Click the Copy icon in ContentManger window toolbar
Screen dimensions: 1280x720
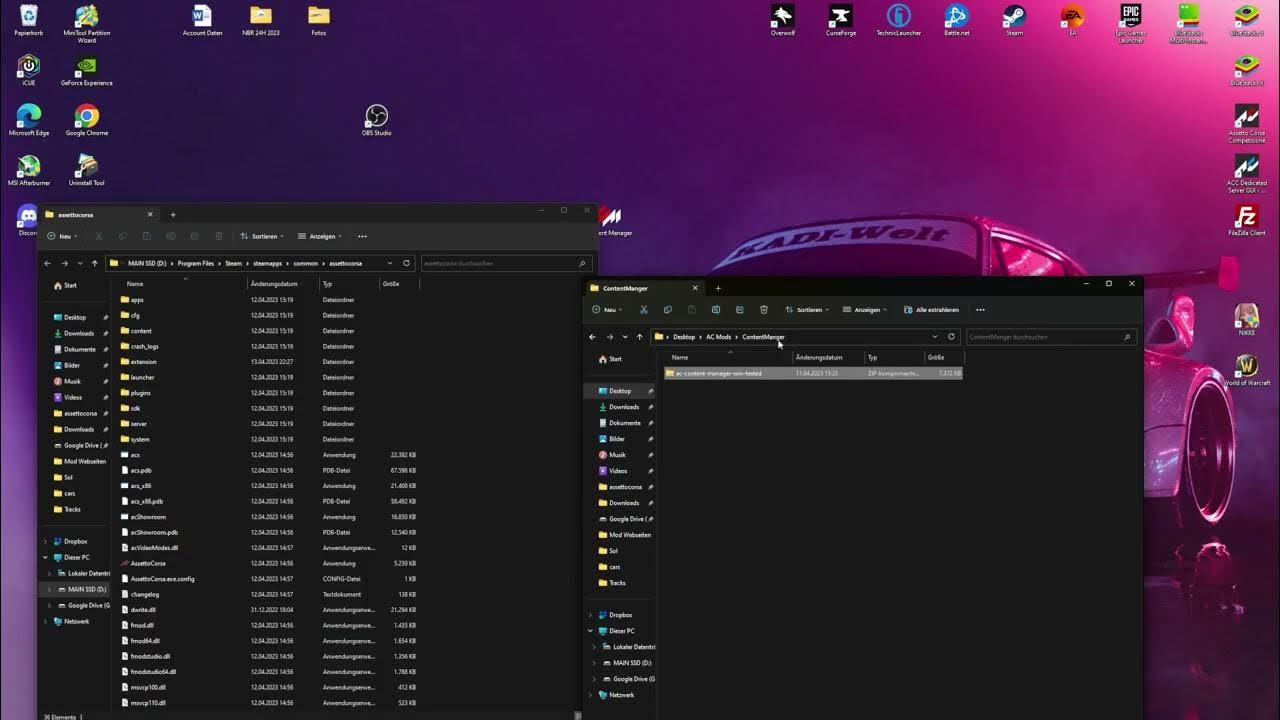pyautogui.click(x=667, y=310)
